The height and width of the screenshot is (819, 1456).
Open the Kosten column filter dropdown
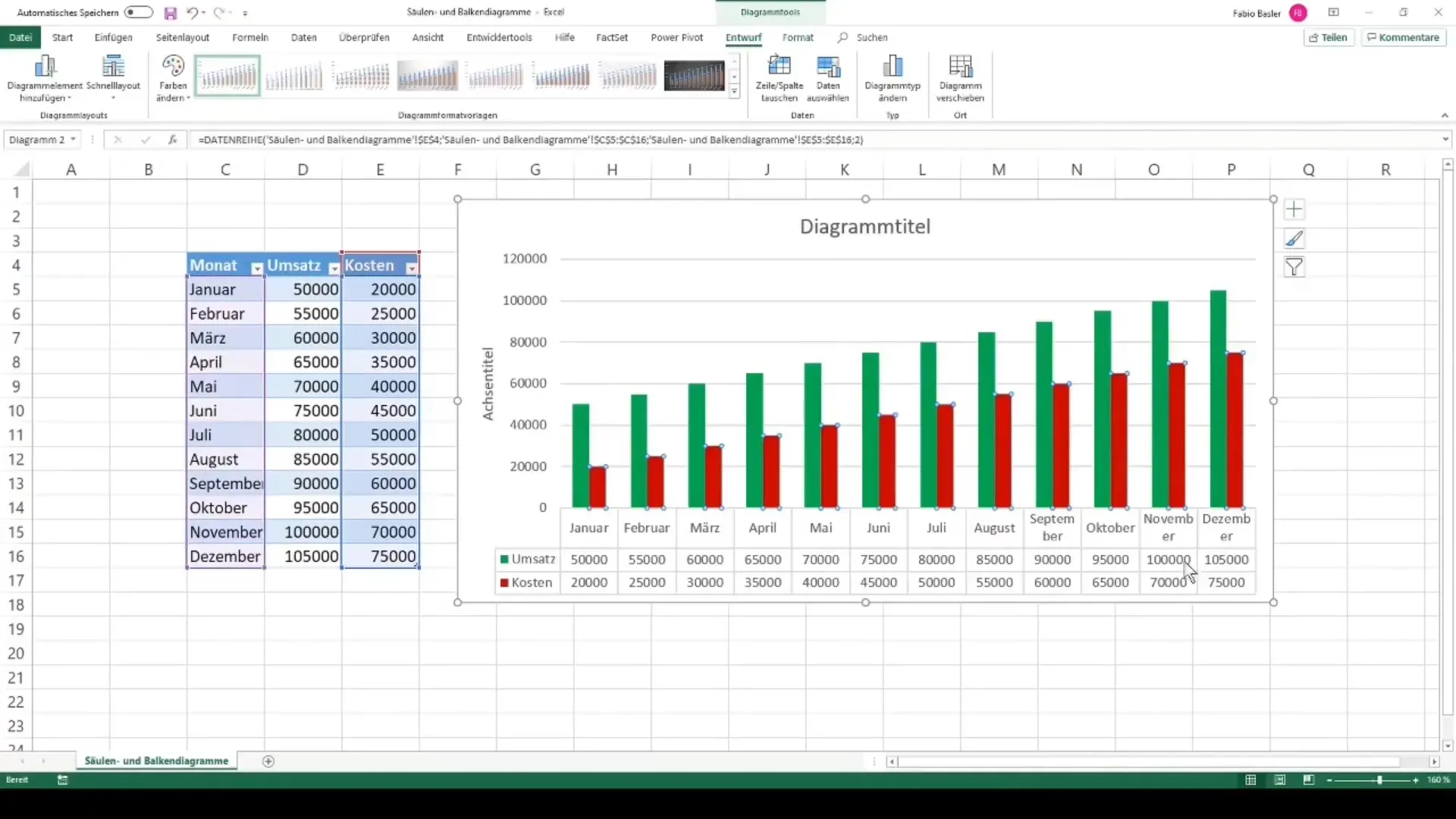tap(412, 268)
